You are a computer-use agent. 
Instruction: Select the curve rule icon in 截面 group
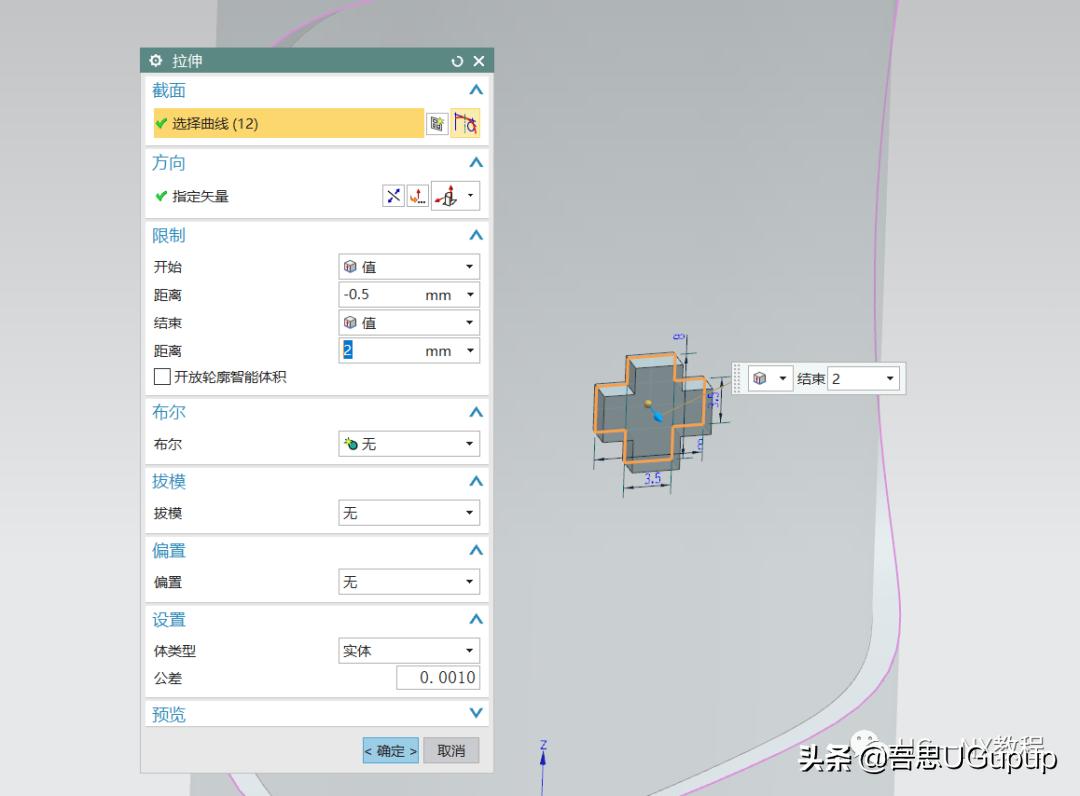(x=466, y=123)
